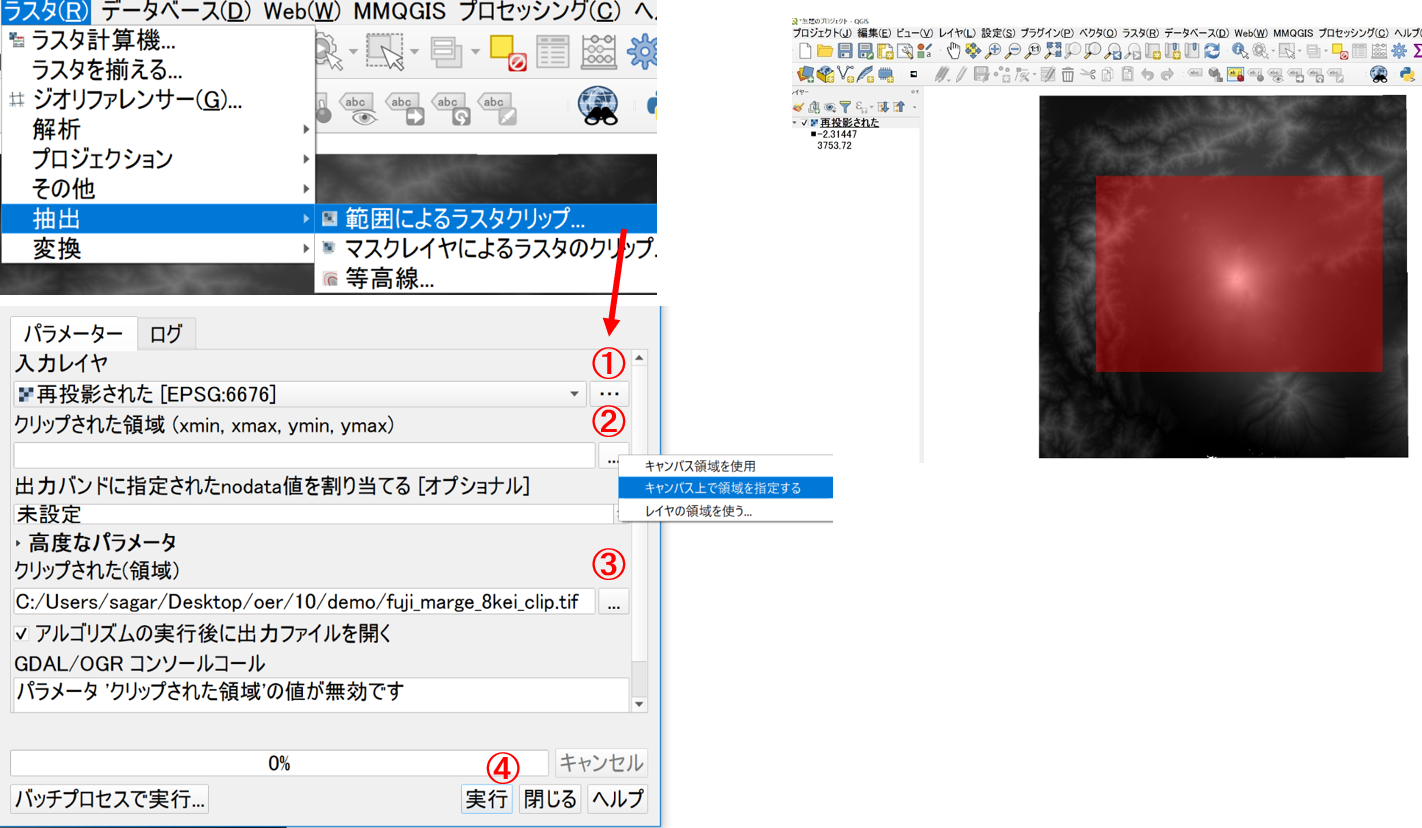Image resolution: width=1422 pixels, height=828 pixels.
Task: Click Manage Map Themes eye icon in Layers panel
Action: tap(828, 106)
